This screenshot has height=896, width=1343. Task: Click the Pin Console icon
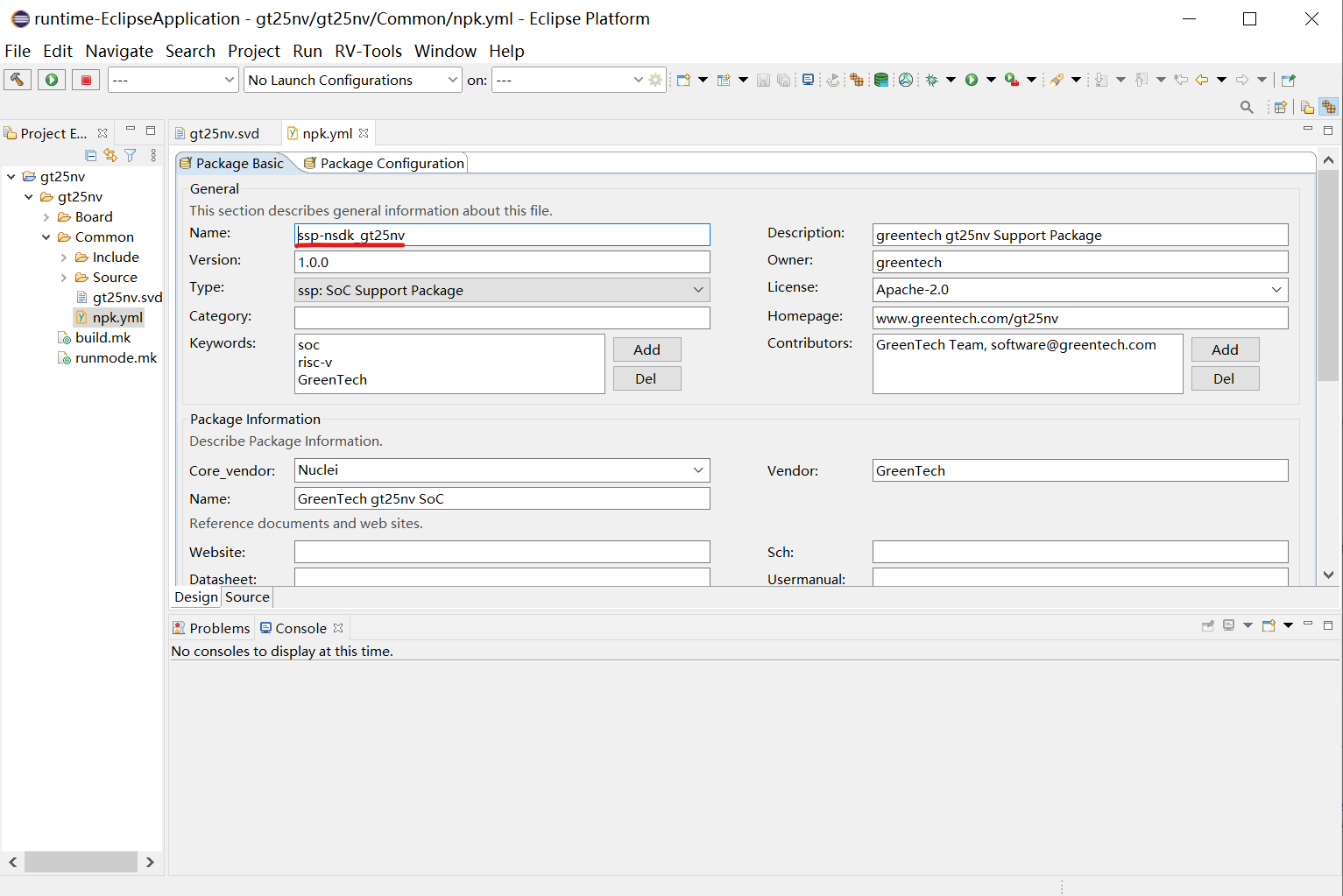tap(1208, 625)
